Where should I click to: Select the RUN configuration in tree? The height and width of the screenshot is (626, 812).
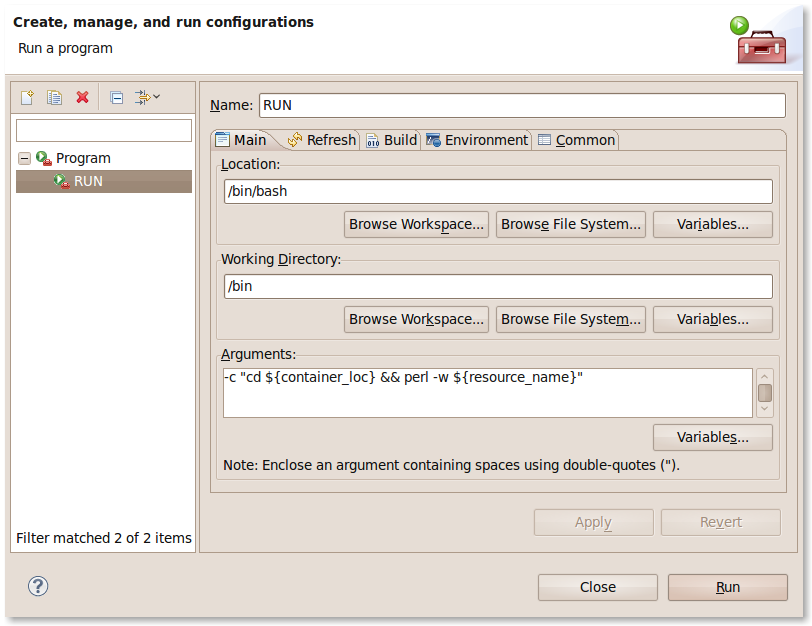88,181
